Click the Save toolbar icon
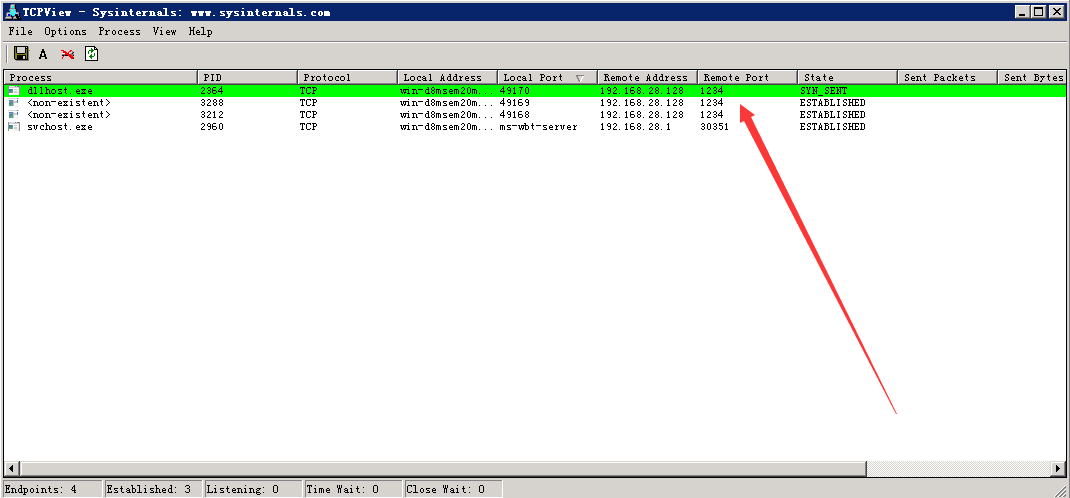Viewport: 1070px width, 498px height. (x=21, y=54)
